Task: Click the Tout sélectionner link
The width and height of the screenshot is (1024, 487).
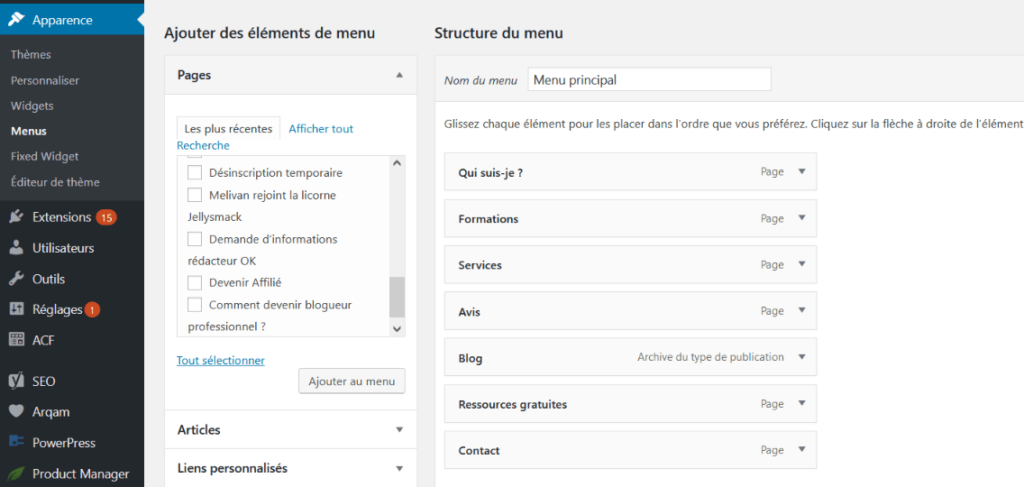Action: 221,360
